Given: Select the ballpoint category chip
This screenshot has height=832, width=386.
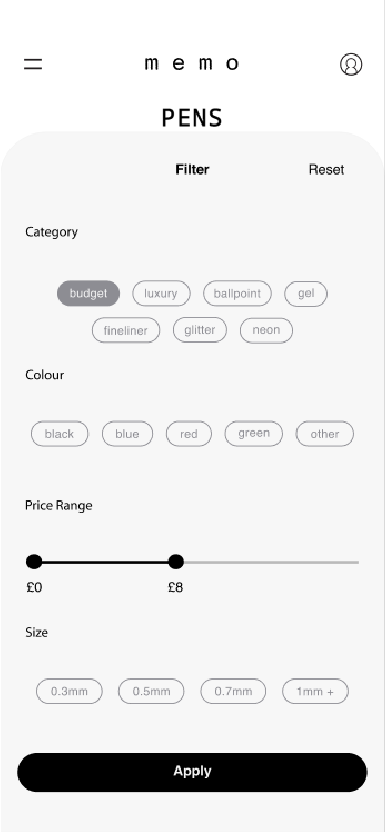Looking at the screenshot, I should (237, 293).
